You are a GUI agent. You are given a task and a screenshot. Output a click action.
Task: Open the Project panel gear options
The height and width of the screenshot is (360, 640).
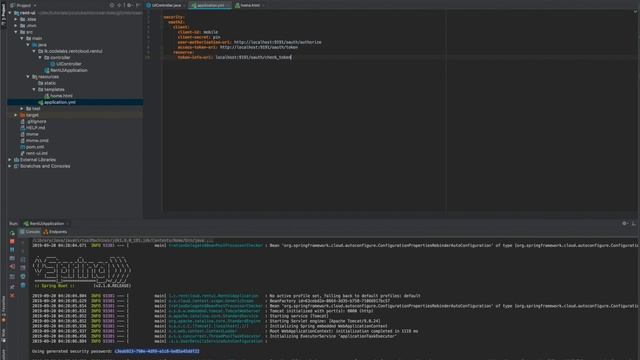[129, 5]
